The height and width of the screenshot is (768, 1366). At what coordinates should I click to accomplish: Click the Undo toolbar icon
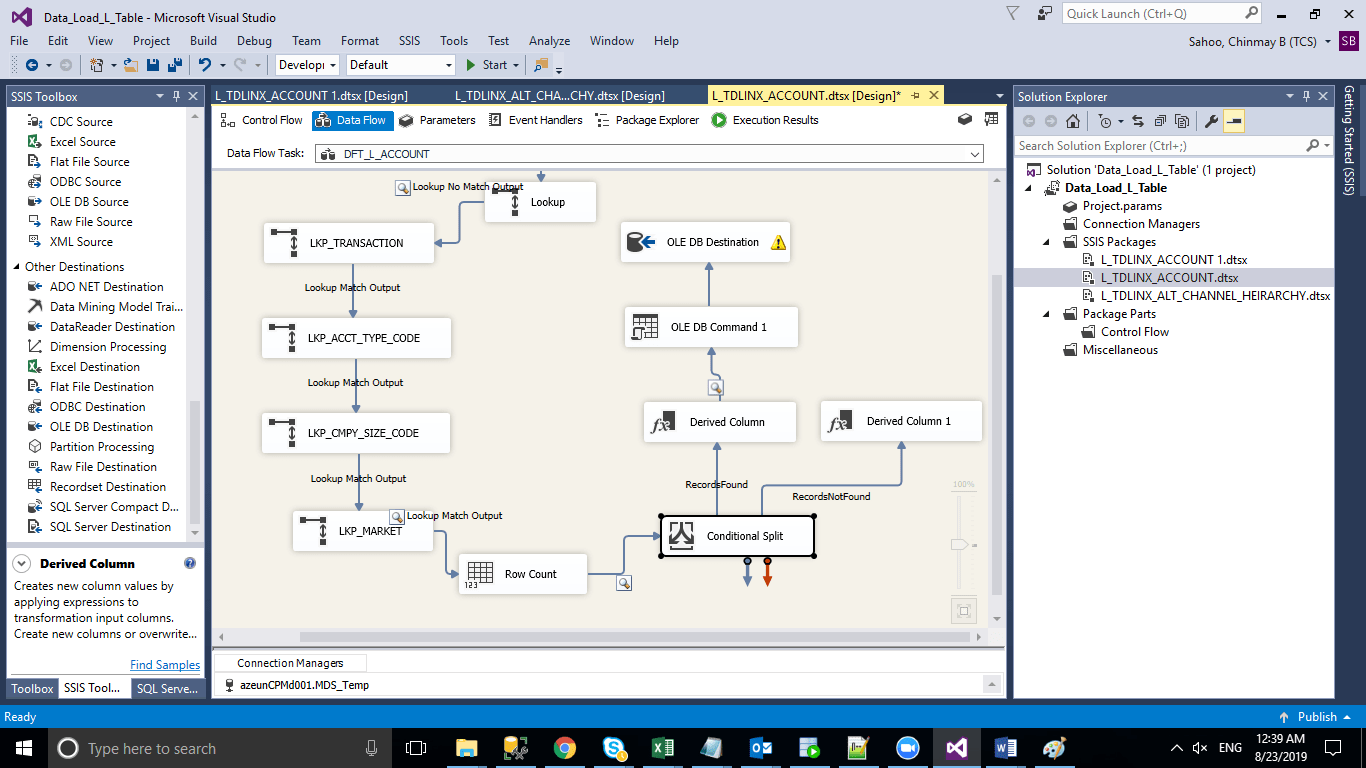pos(205,65)
